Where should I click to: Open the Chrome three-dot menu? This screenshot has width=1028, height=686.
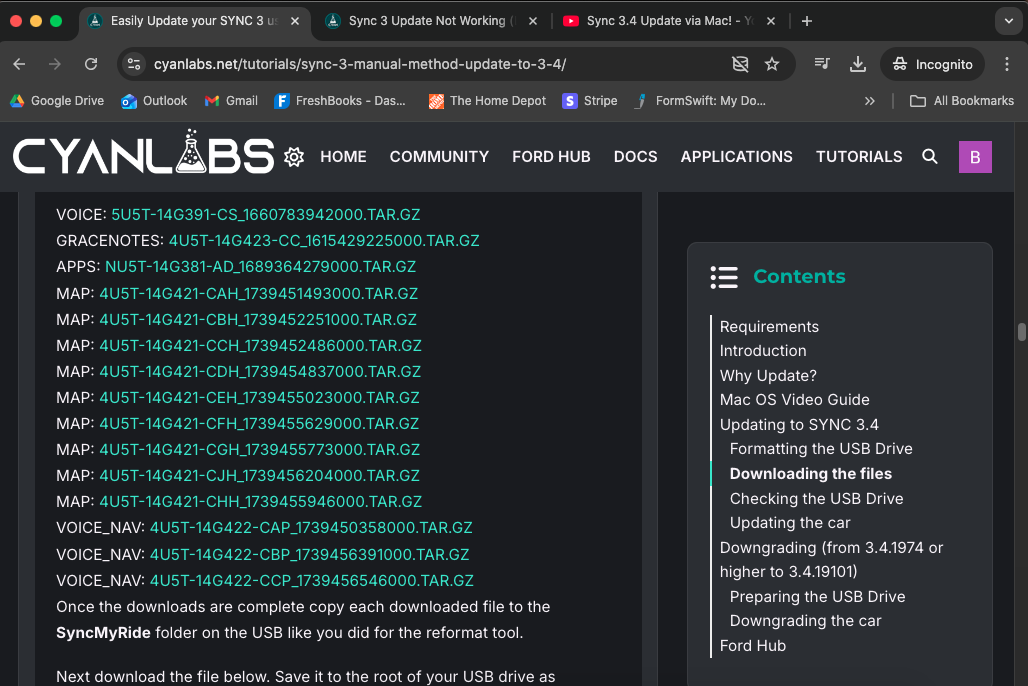tap(1006, 64)
